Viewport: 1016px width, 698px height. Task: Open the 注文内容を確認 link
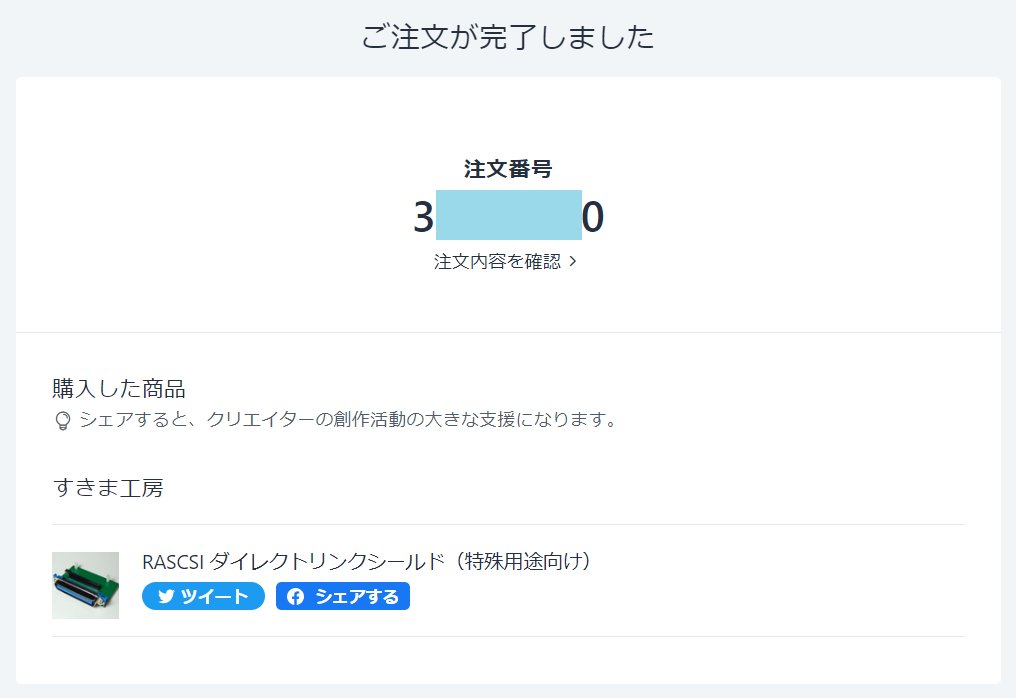(505, 261)
